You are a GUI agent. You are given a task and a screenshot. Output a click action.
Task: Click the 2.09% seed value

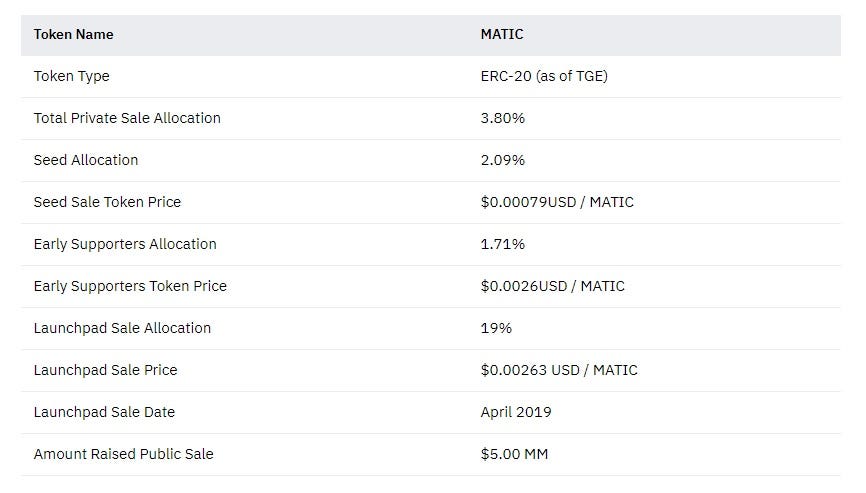point(502,160)
